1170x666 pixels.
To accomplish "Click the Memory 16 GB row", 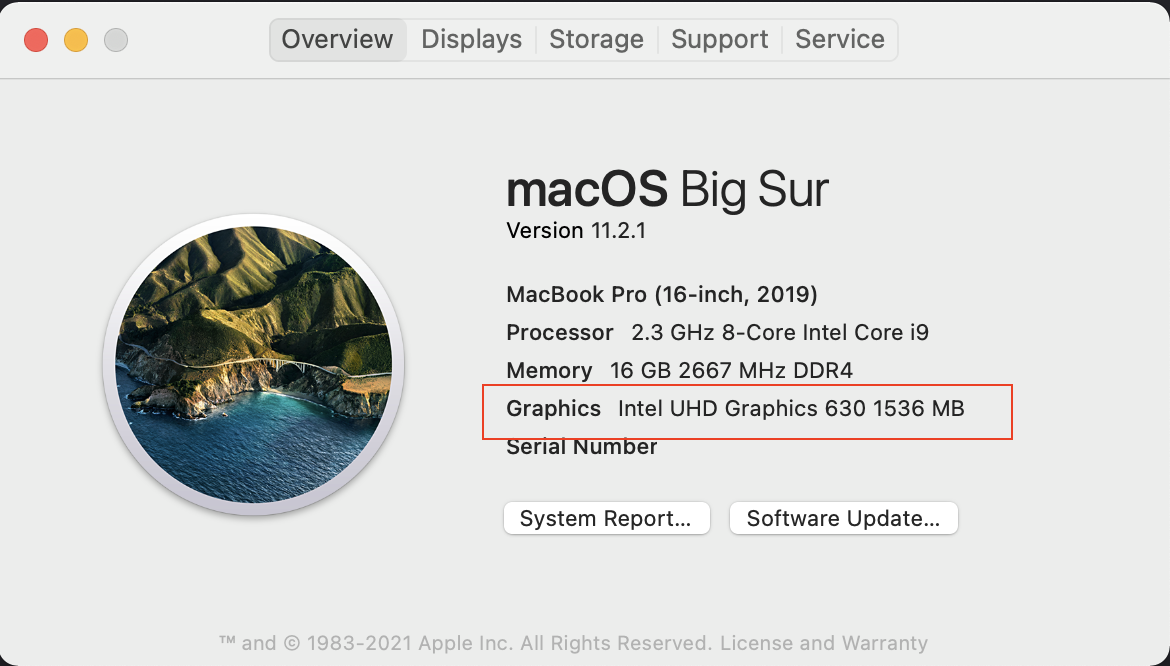I will coord(679,371).
